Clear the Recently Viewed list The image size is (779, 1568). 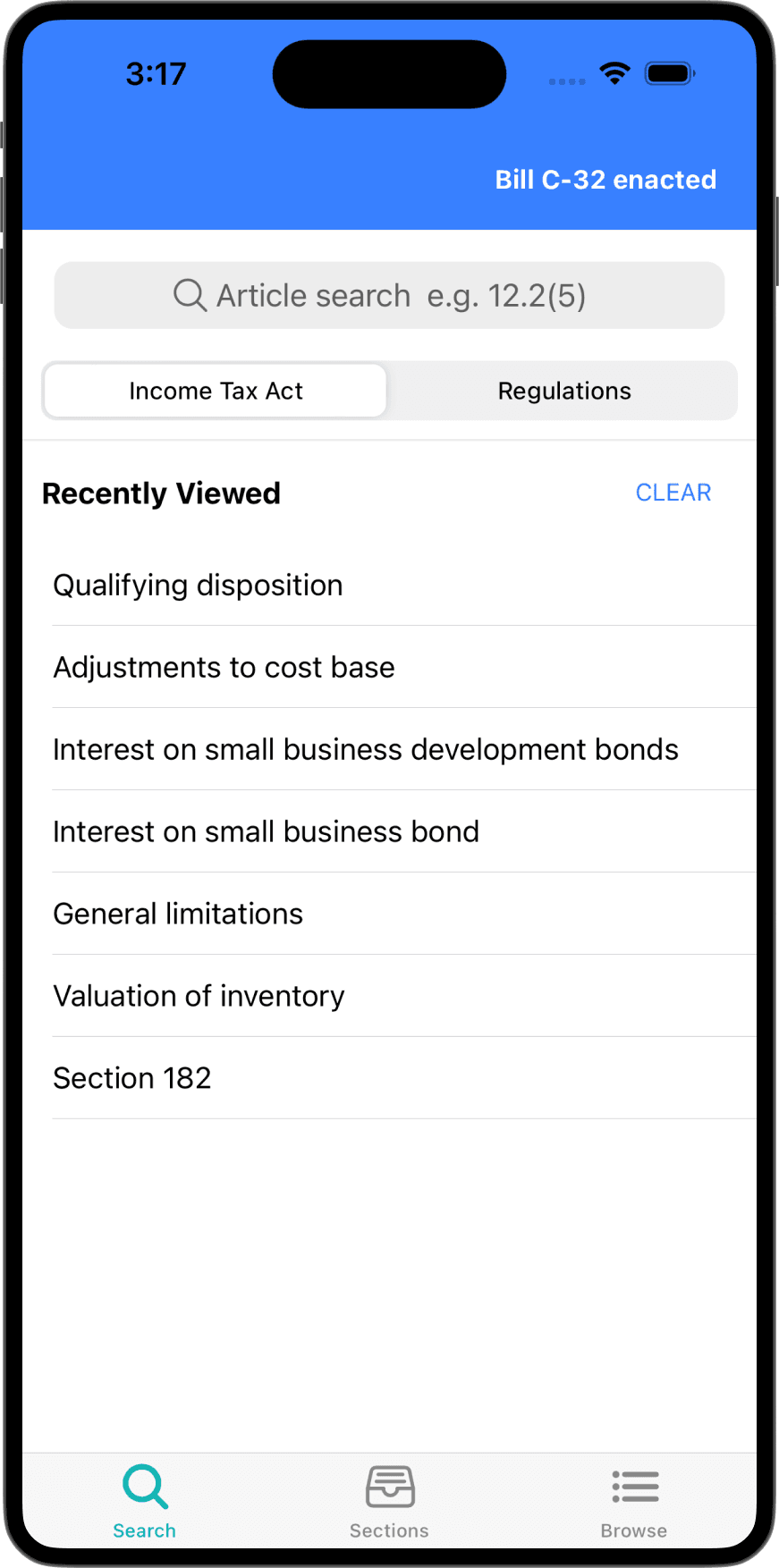[x=673, y=493]
